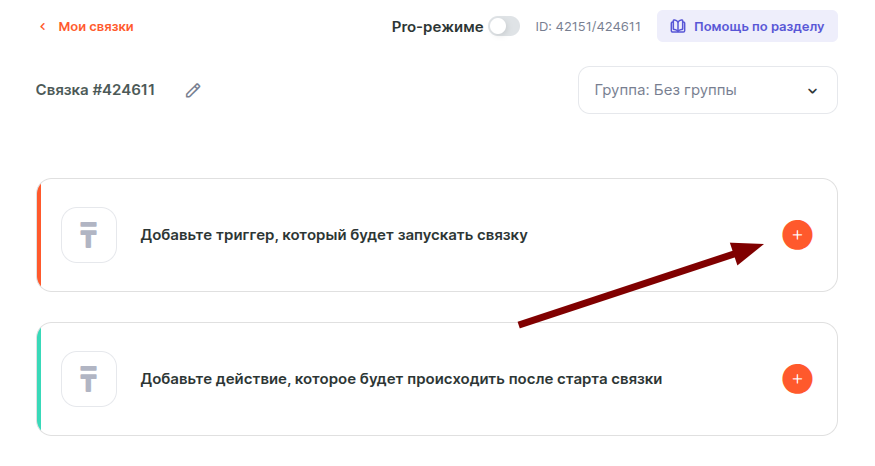Expand the group selector using its chevron arrow

(812, 90)
